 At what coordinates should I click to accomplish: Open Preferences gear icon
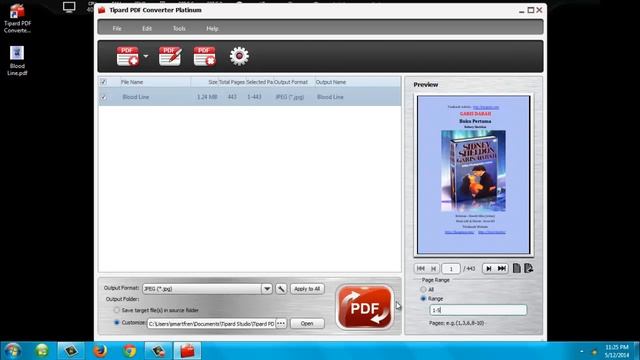point(239,56)
